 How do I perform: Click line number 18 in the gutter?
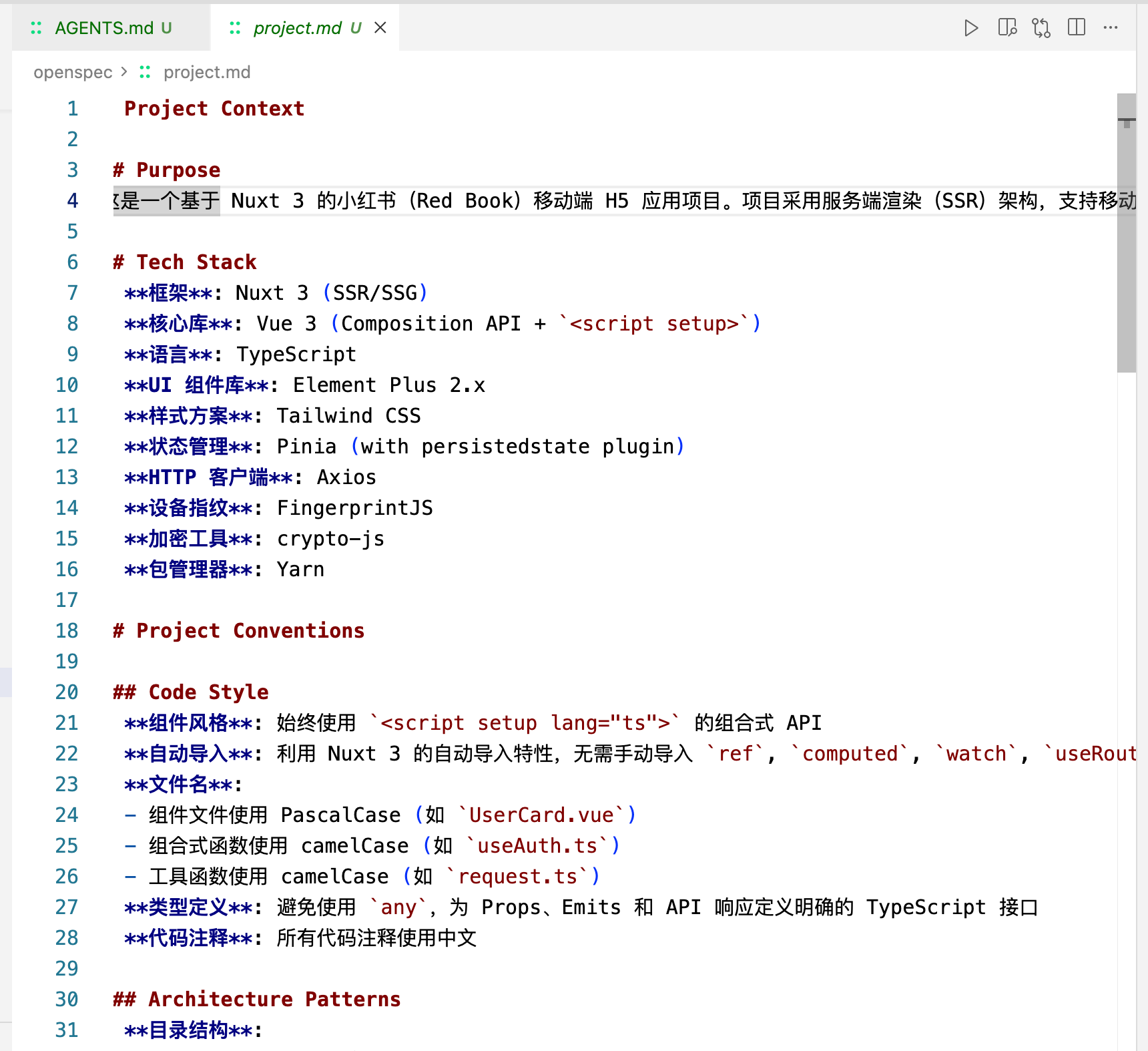[67, 631]
